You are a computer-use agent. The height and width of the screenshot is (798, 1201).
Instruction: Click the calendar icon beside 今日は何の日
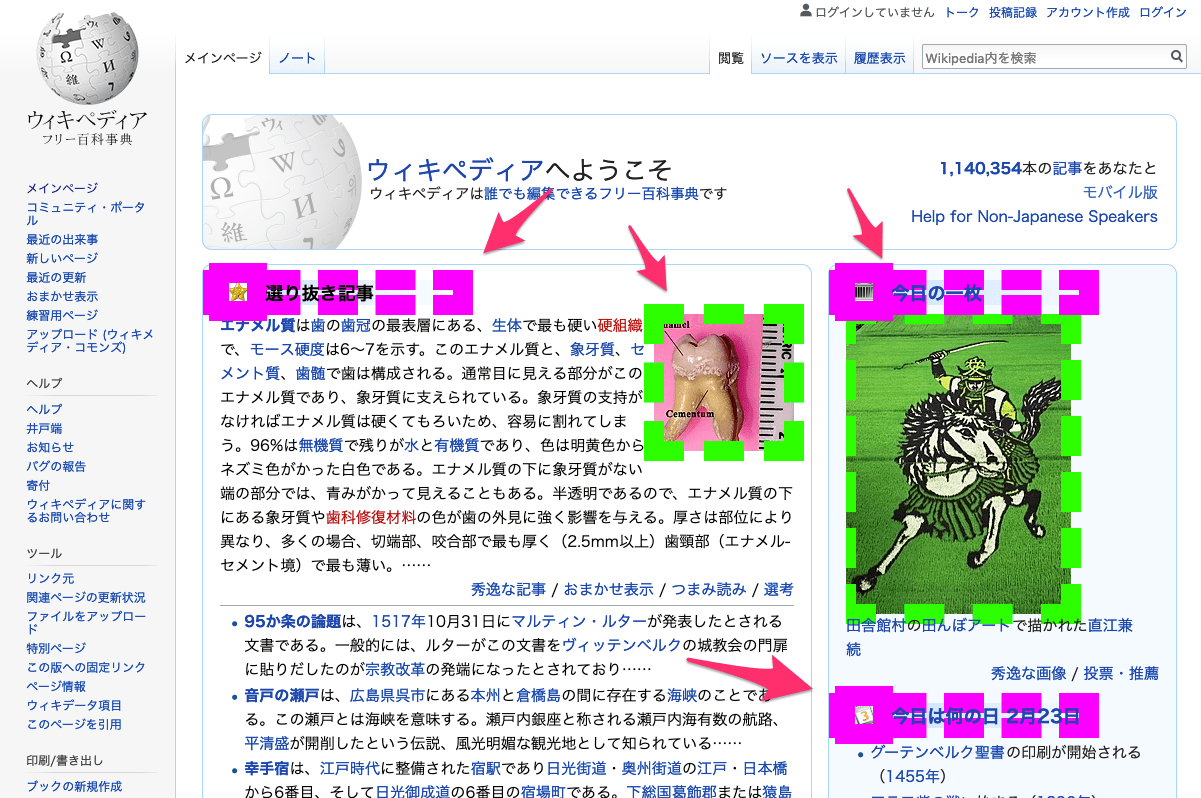tap(865, 715)
